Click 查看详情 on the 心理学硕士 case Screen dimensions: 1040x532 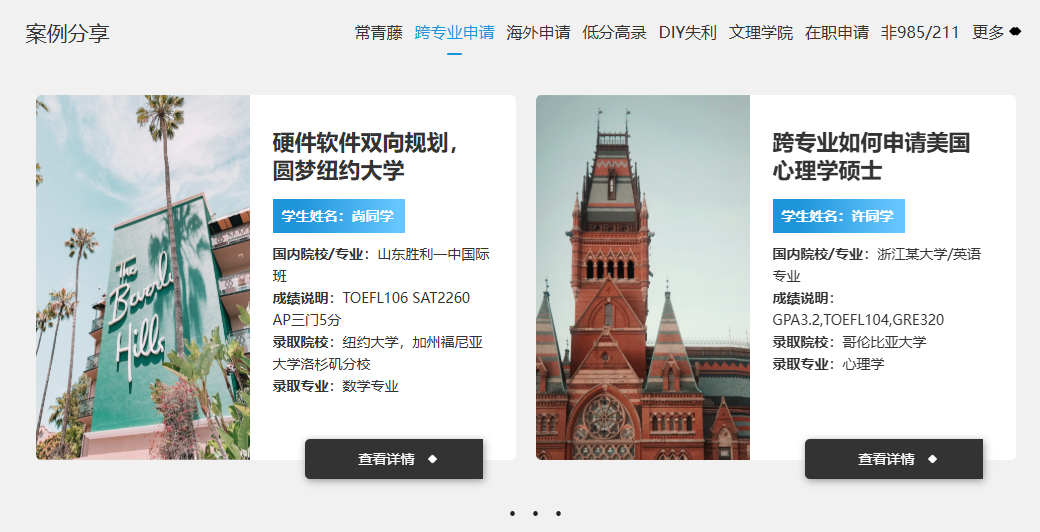[894, 459]
